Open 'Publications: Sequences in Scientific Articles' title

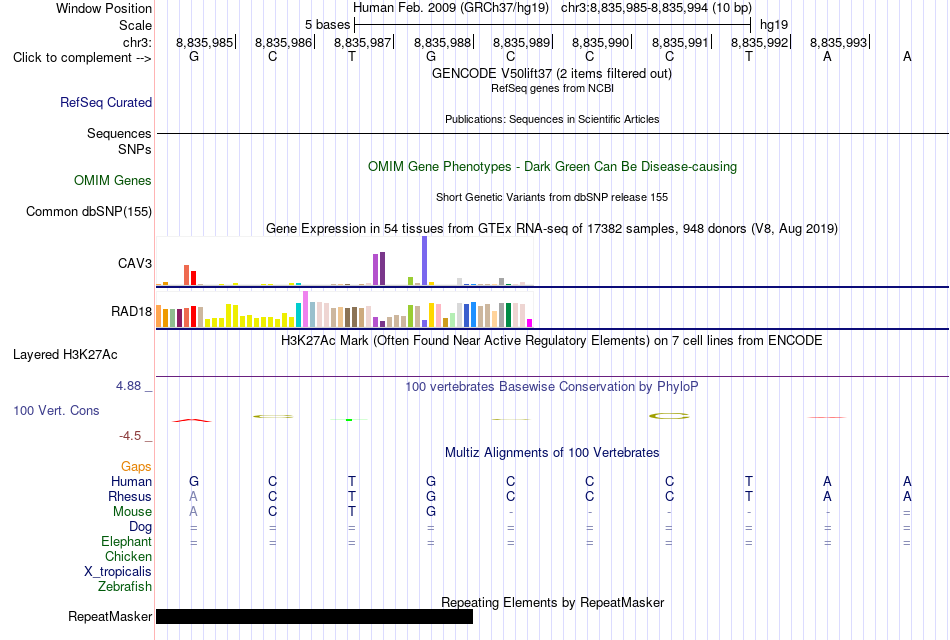[x=552, y=119]
